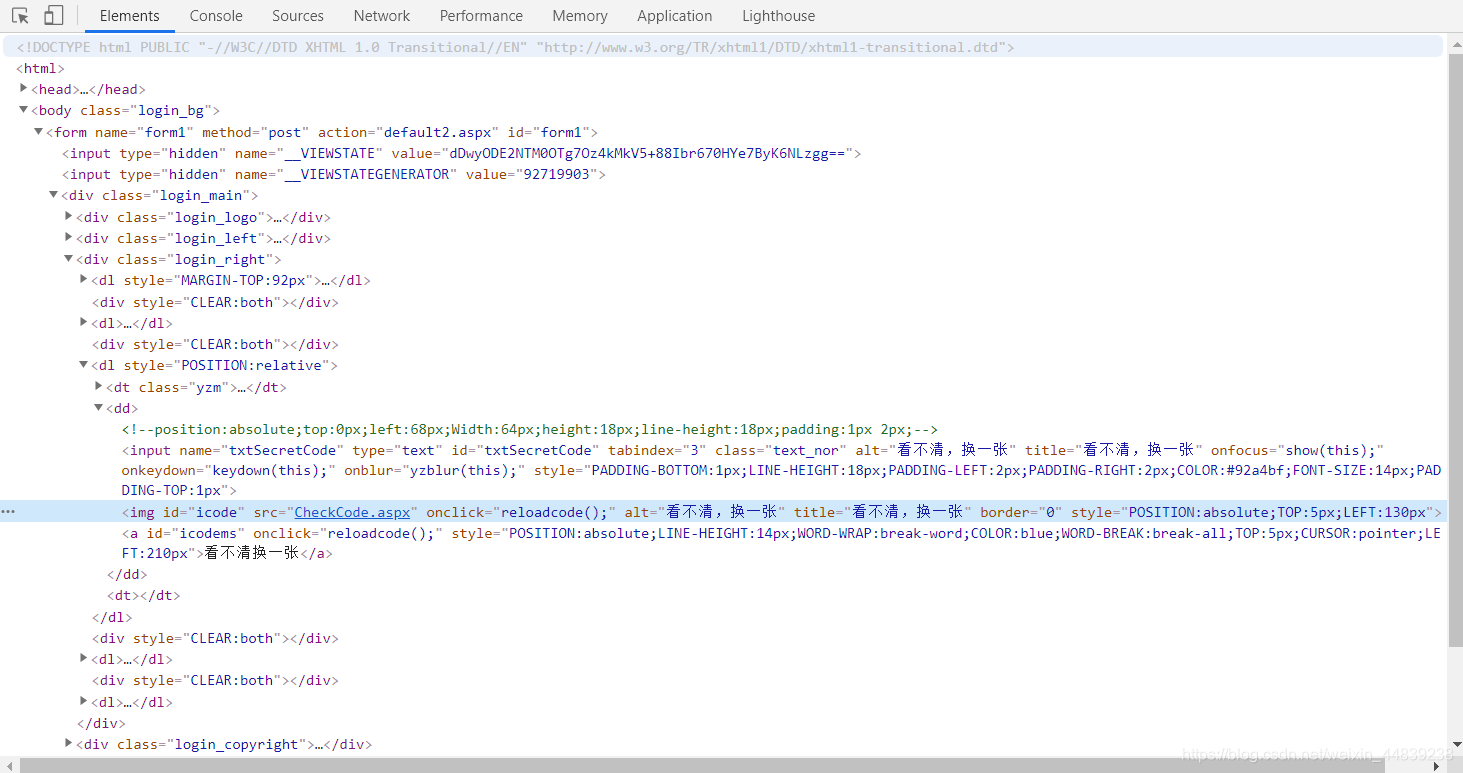This screenshot has width=1463, height=773.
Task: Activate the element inspector picker icon
Action: (20, 16)
